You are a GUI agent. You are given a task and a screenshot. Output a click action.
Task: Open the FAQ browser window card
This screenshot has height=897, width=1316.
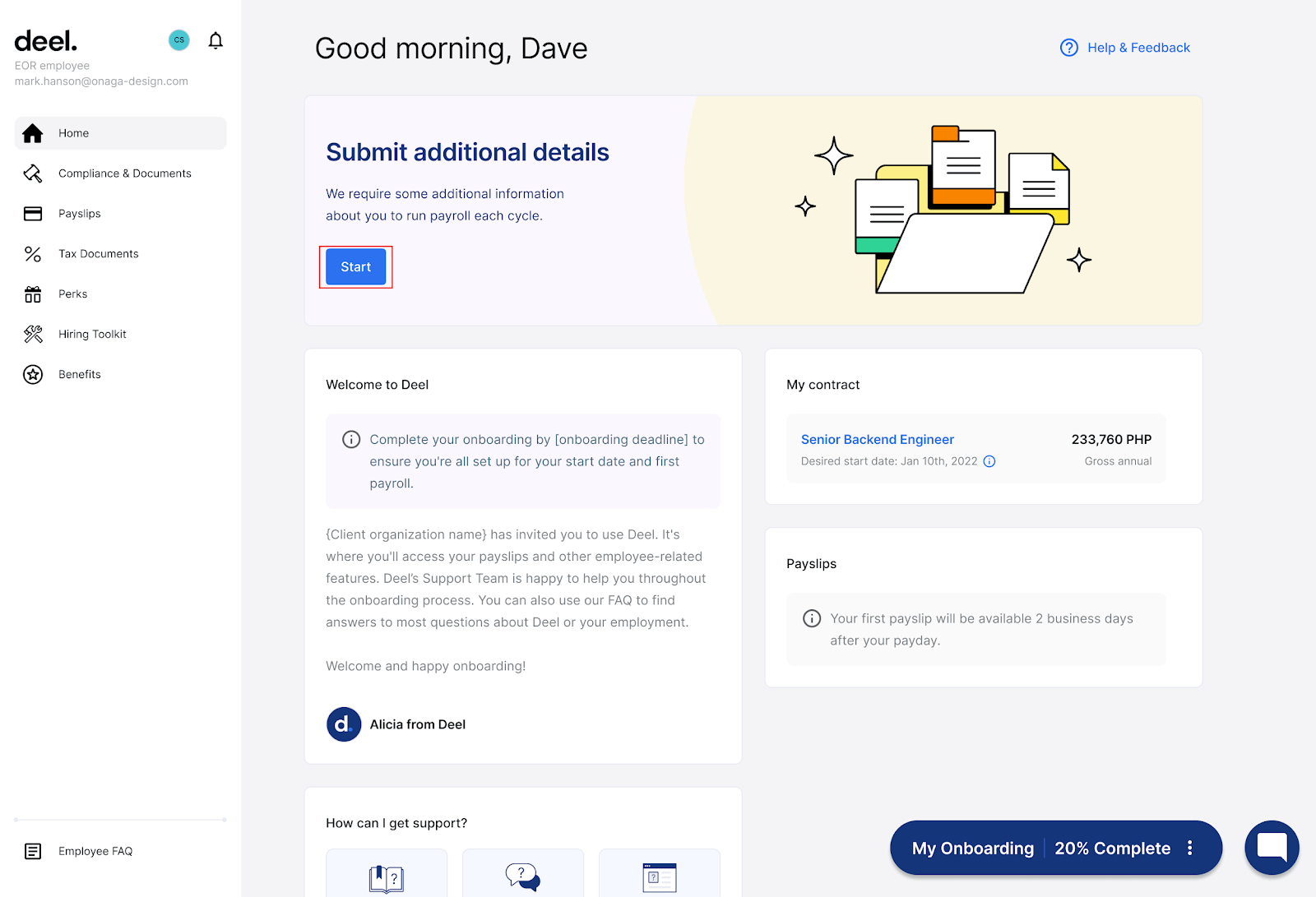pyautogui.click(x=660, y=876)
